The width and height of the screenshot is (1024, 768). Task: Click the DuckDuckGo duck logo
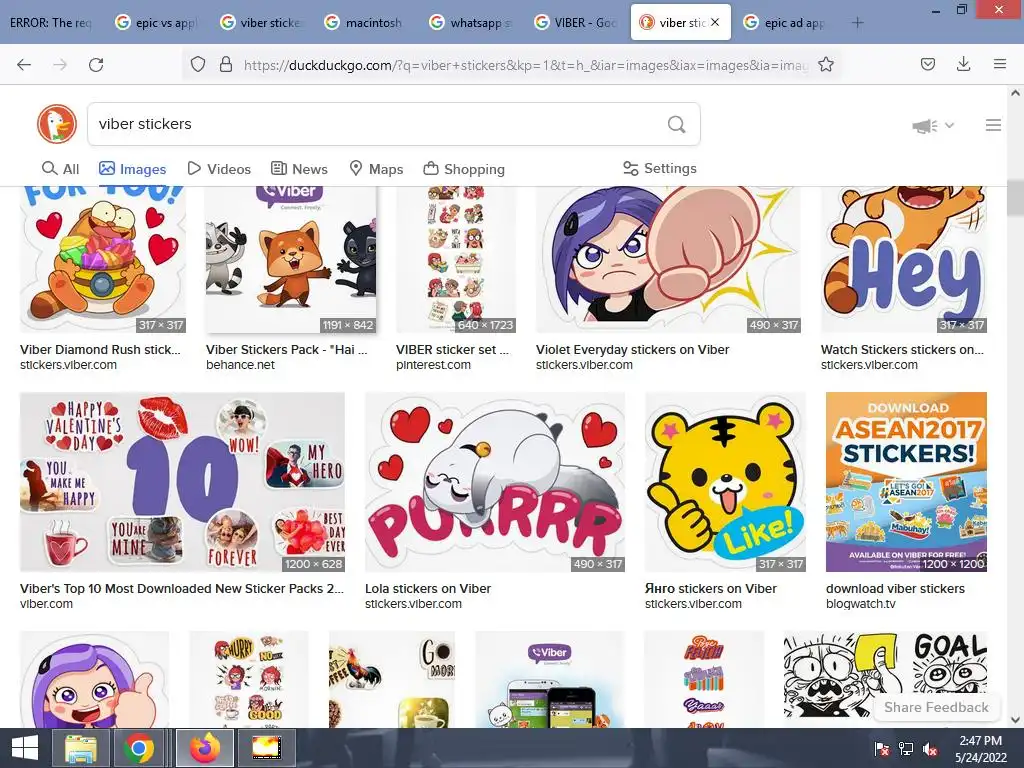pyautogui.click(x=57, y=124)
